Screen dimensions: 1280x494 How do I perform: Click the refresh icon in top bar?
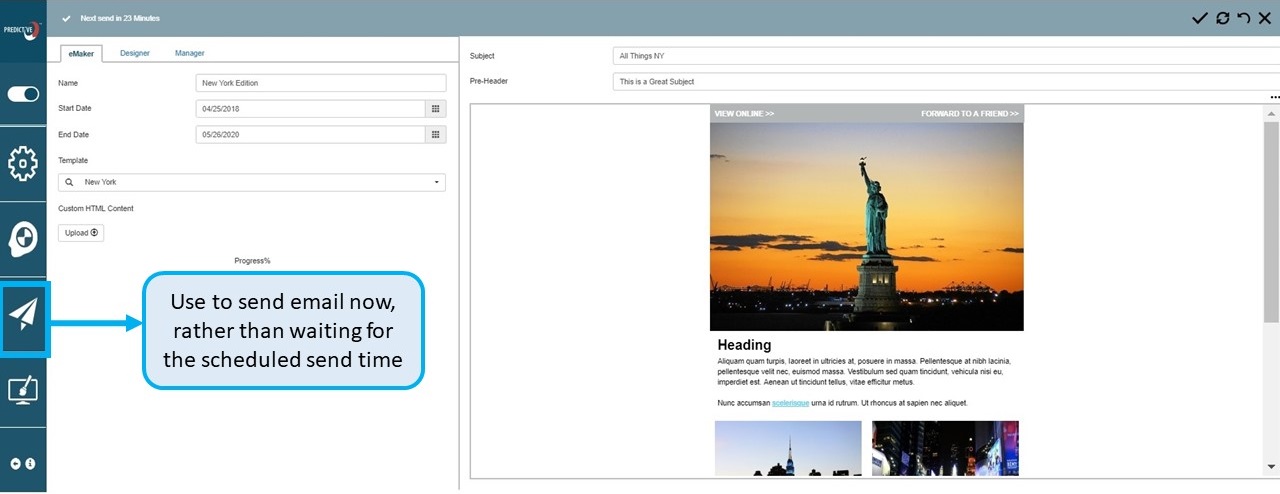click(x=1222, y=18)
